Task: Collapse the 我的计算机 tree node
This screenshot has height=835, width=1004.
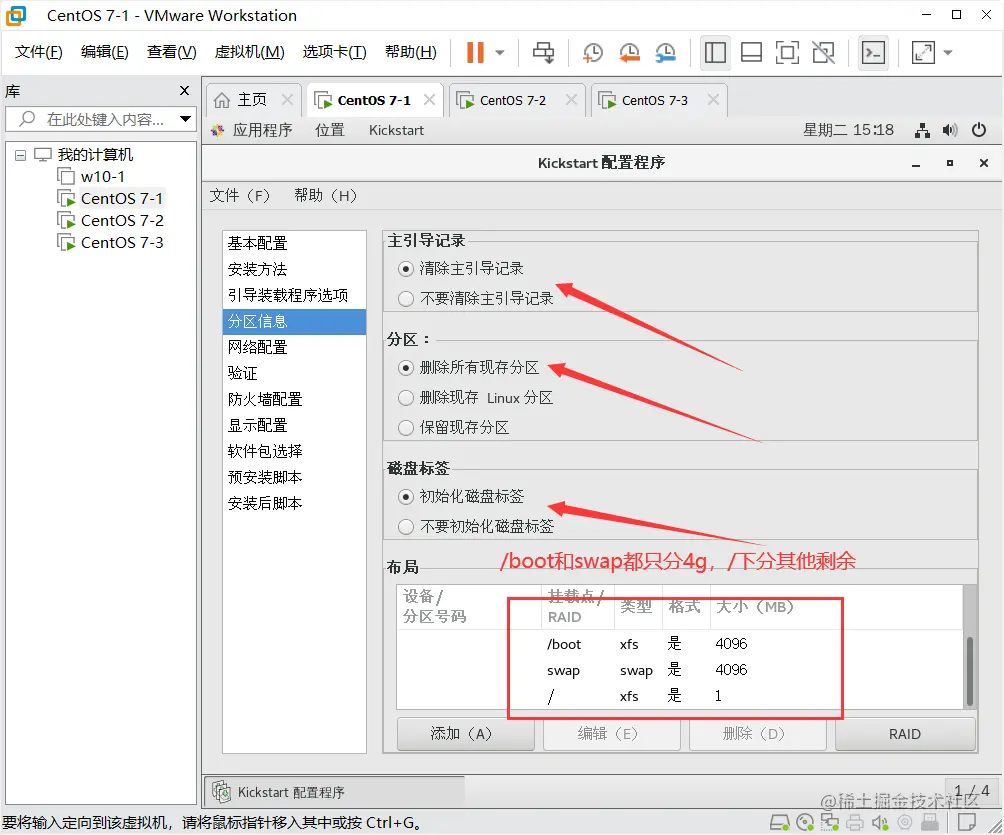Action: tap(20, 155)
